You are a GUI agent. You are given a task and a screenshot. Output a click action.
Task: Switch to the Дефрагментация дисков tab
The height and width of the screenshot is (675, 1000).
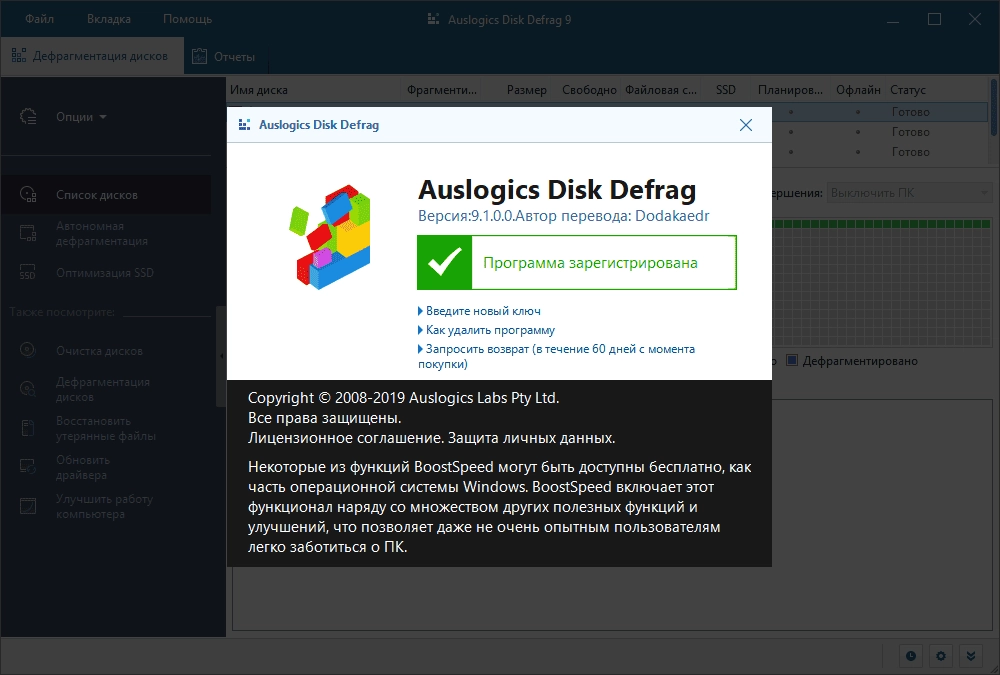pyautogui.click(x=92, y=56)
